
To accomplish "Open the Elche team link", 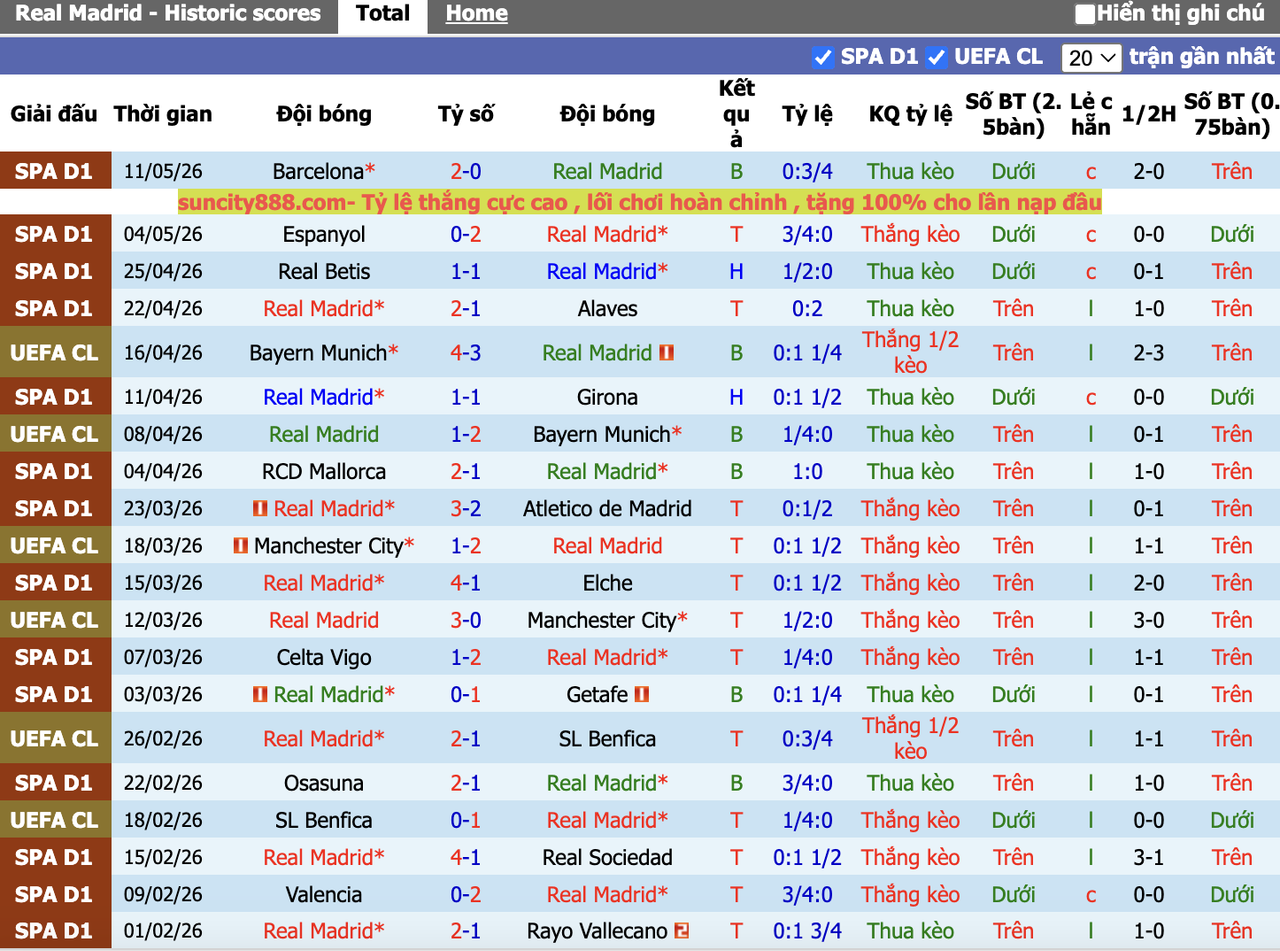I will (x=607, y=583).
